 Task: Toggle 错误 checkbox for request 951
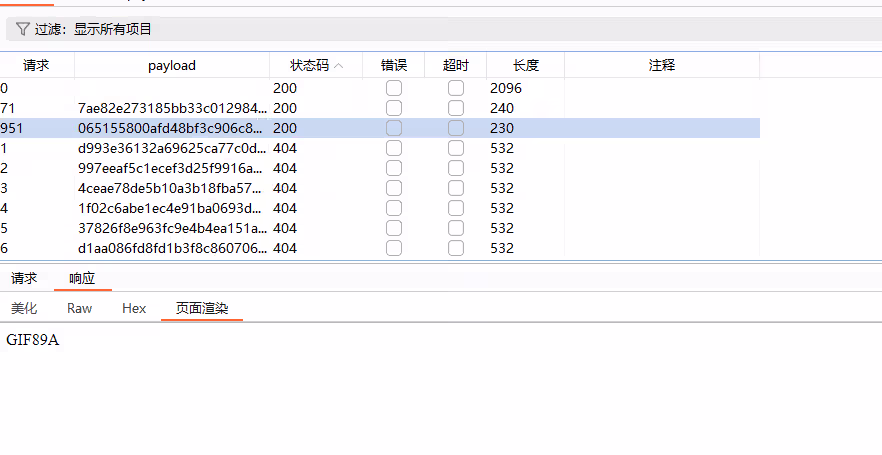coord(394,128)
